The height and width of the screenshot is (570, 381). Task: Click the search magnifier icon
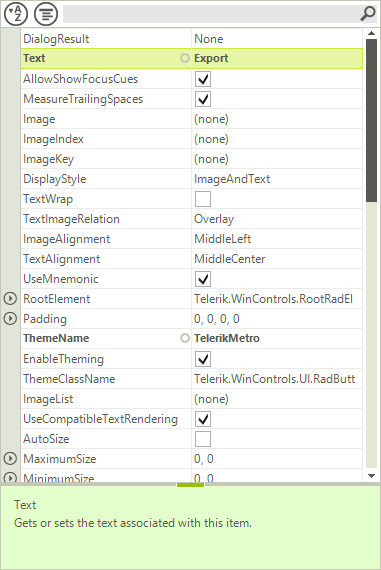pyautogui.click(x=368, y=13)
